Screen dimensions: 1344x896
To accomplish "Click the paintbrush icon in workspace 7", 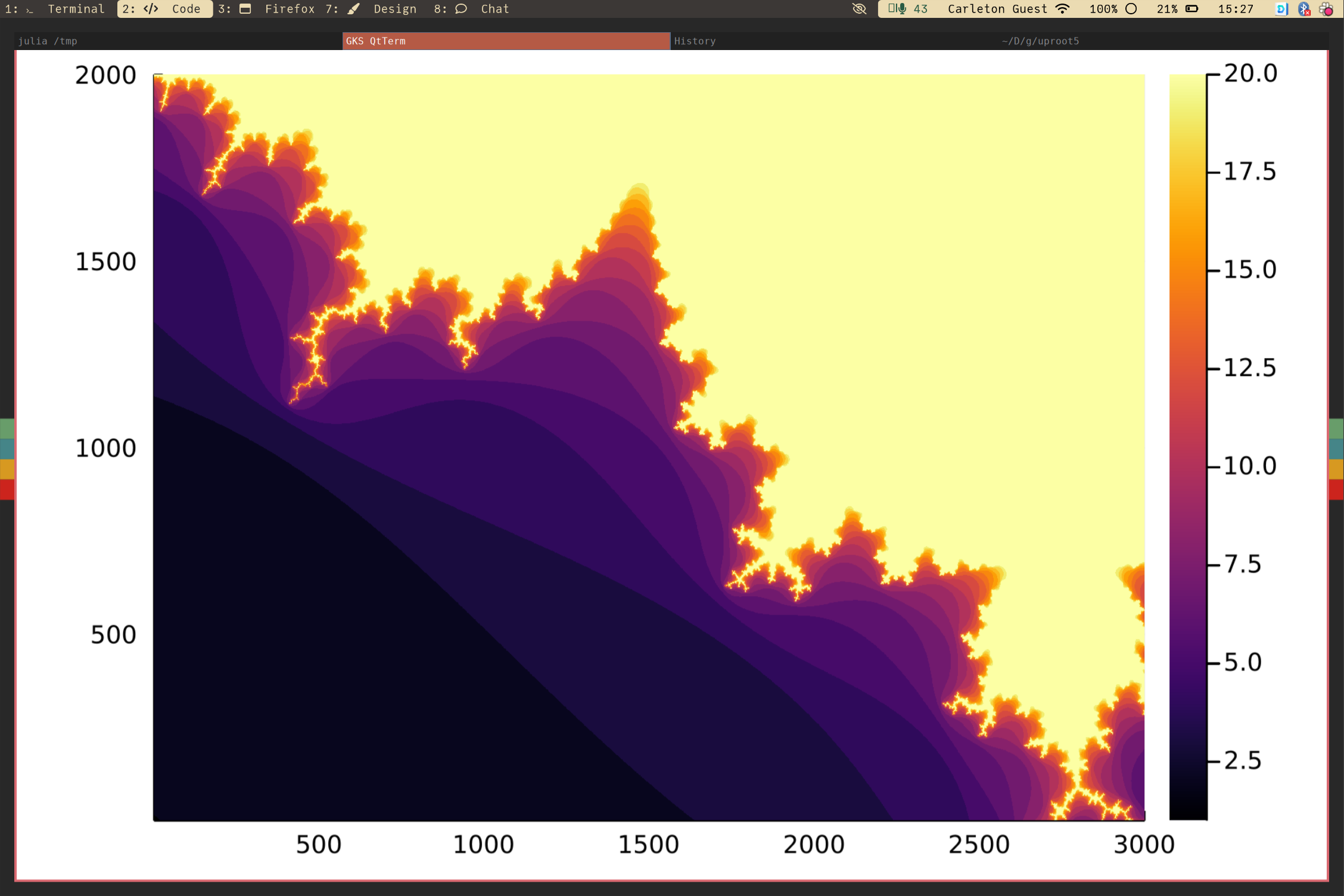I will tap(354, 9).
